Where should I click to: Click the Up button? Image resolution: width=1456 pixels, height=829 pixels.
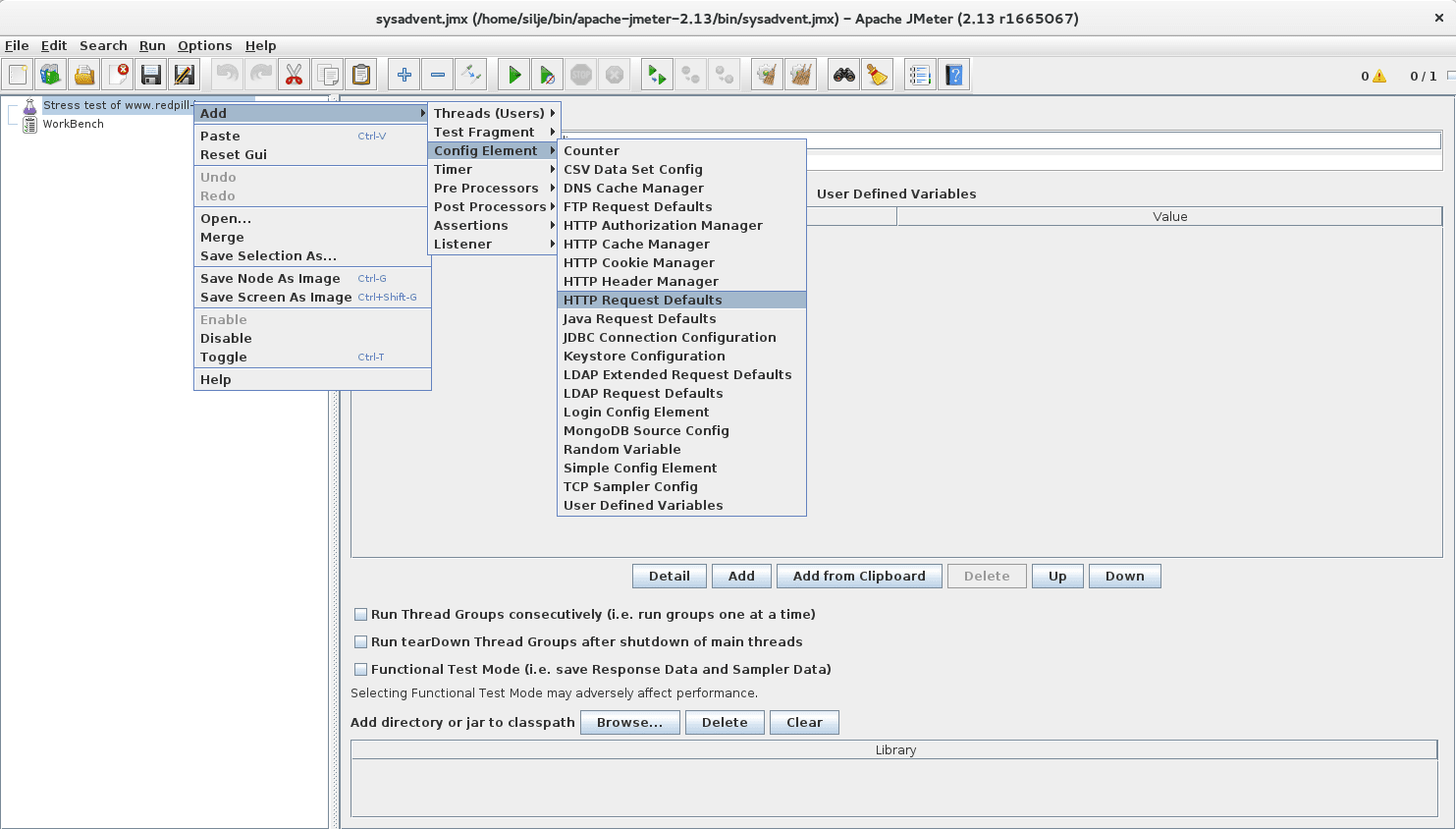(x=1057, y=576)
